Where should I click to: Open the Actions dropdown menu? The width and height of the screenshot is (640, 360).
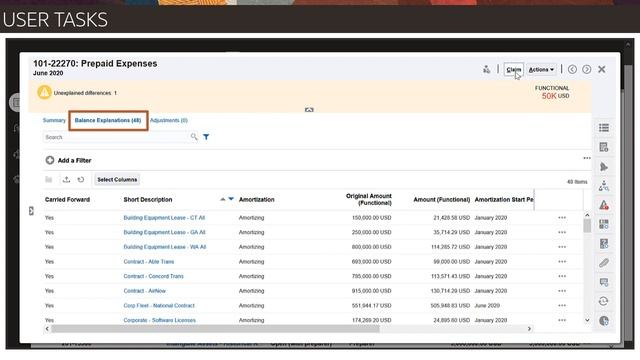click(541, 70)
